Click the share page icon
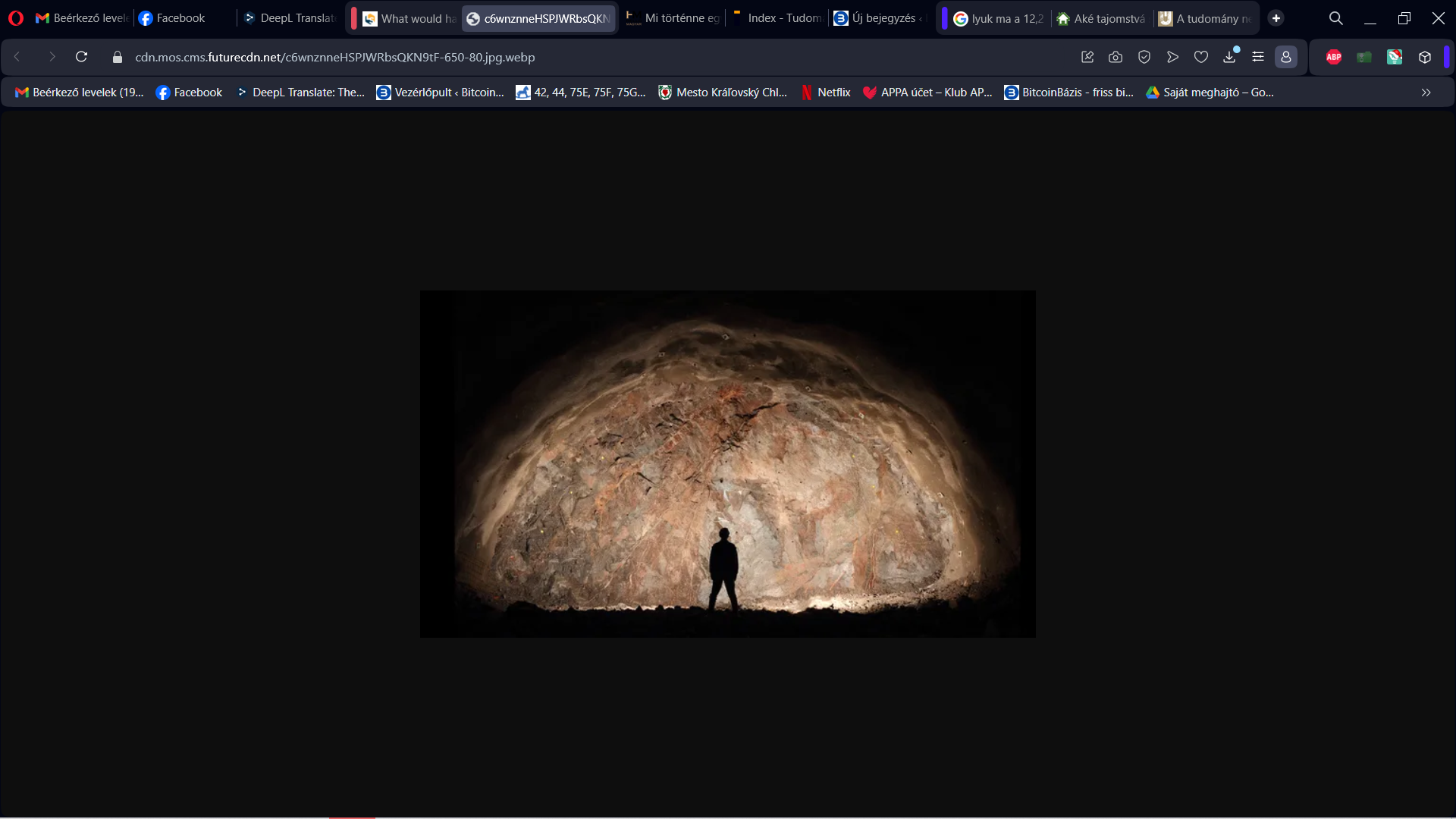 (1087, 57)
